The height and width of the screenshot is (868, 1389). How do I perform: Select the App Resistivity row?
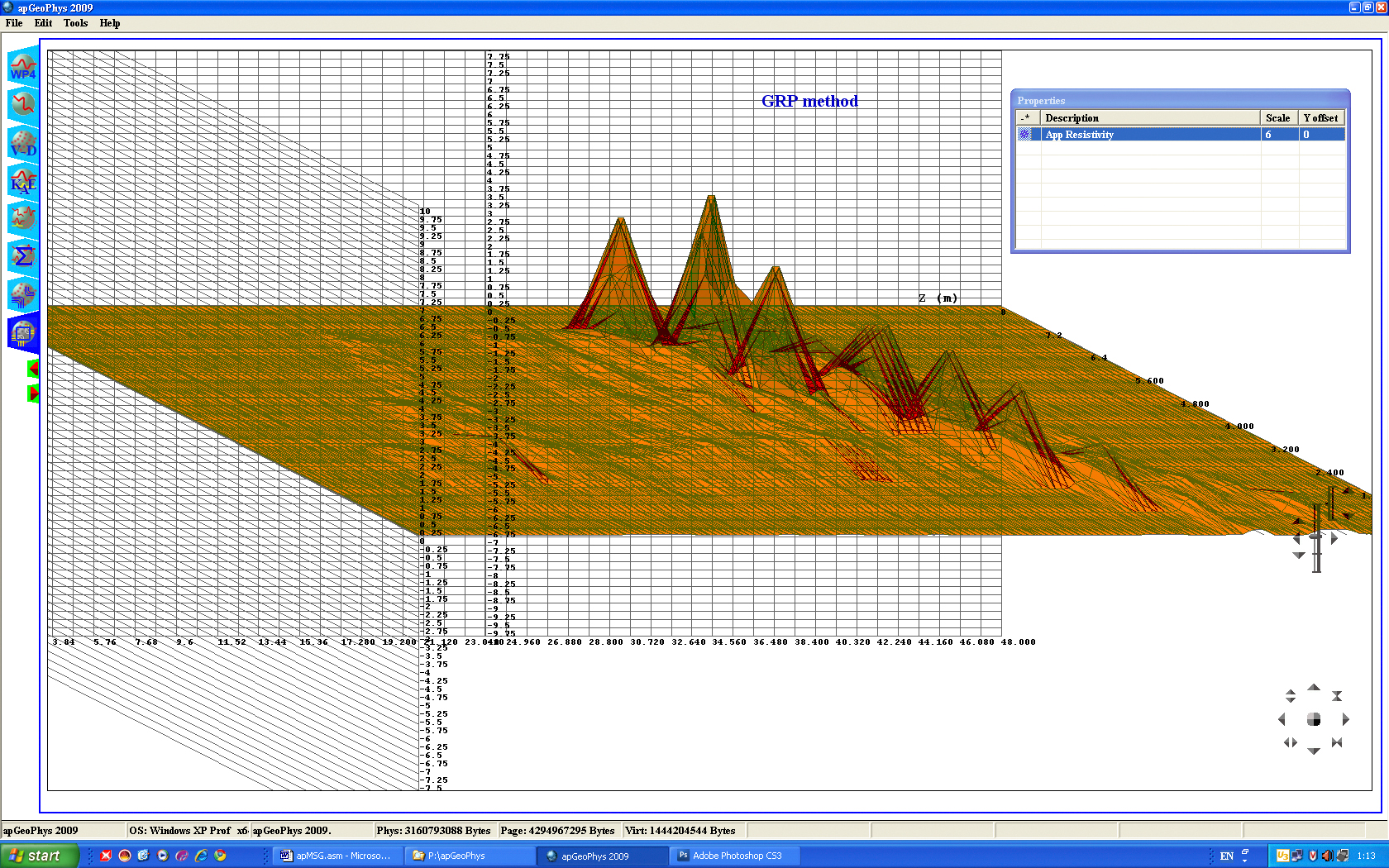point(1149,135)
